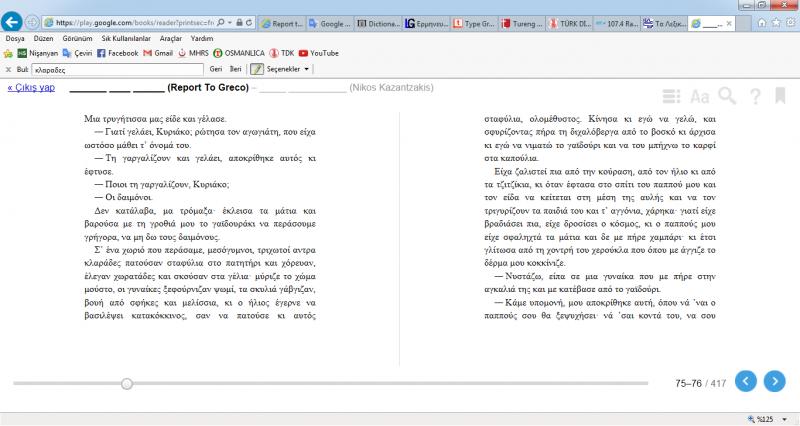The image size is (800, 426).
Task: Switch to the 'Google ...' translate tab
Action: click(330, 23)
